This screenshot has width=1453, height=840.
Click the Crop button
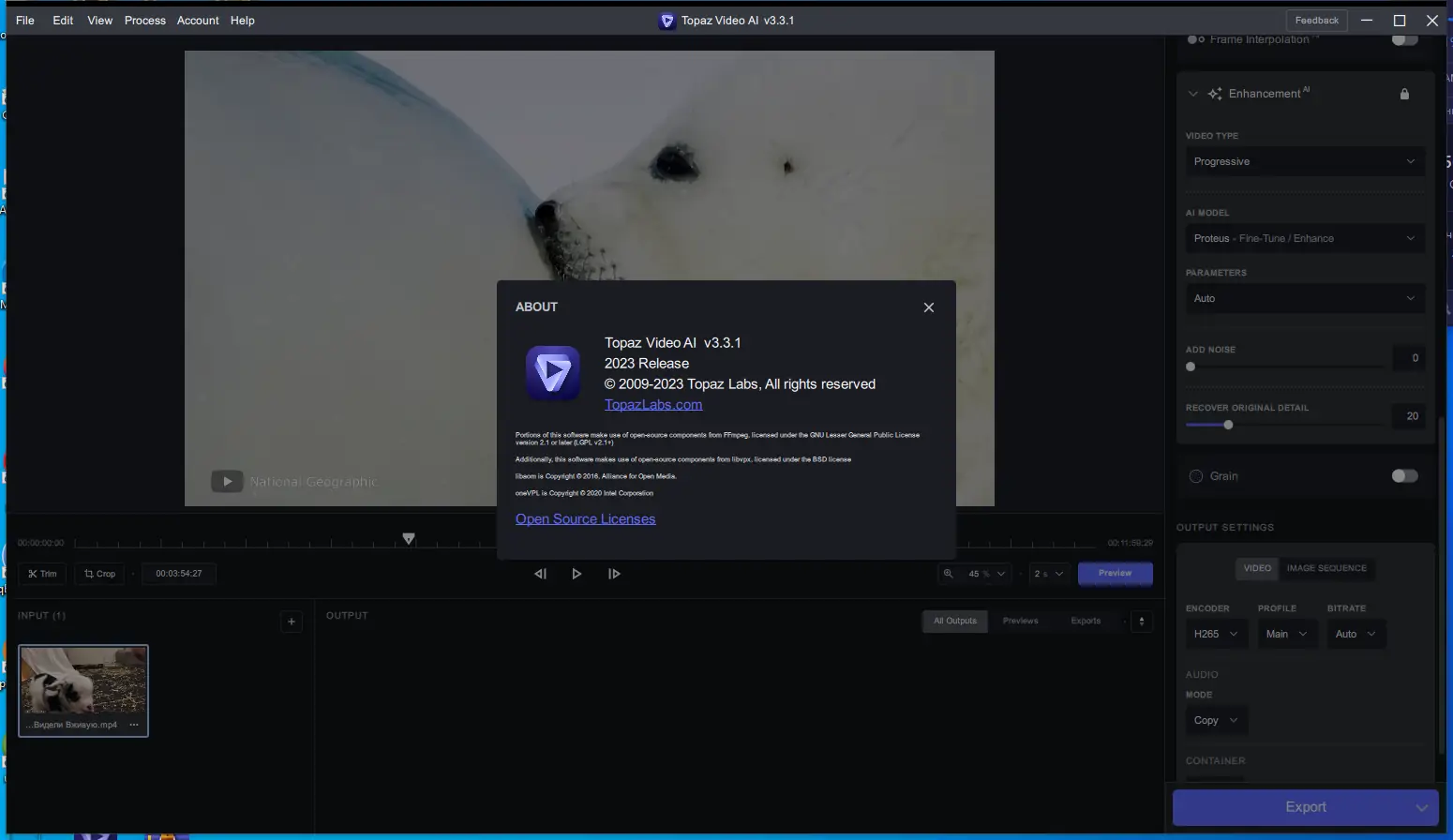[x=99, y=574]
